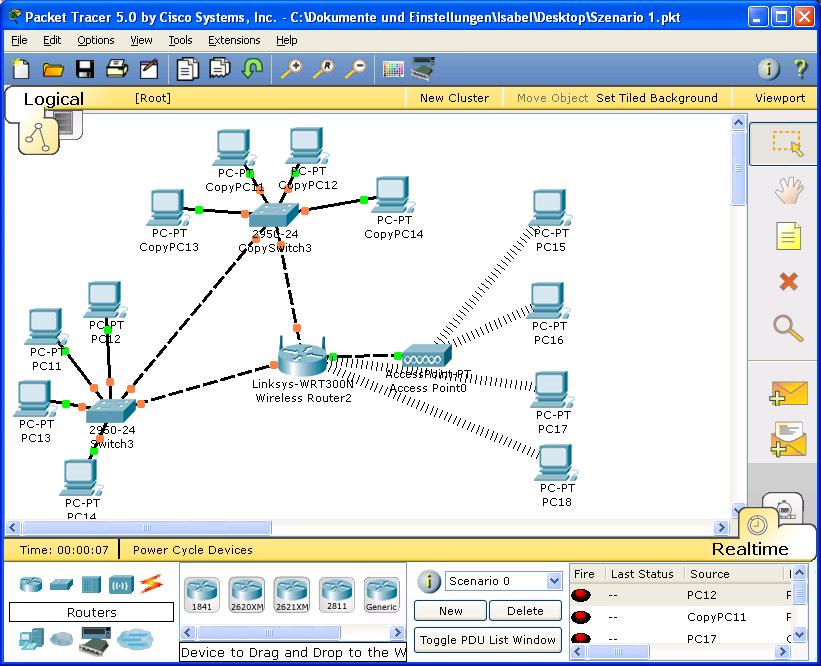
Task: Click the New Cluster button
Action: click(x=454, y=98)
